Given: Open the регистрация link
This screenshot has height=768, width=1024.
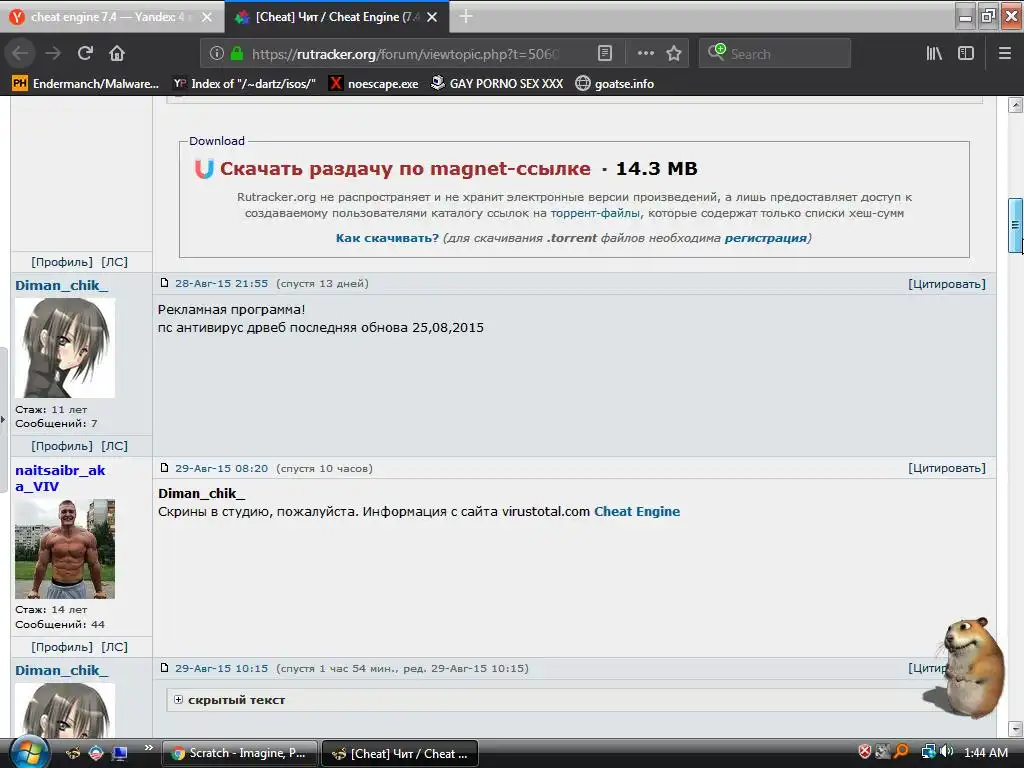Looking at the screenshot, I should pyautogui.click(x=765, y=238).
